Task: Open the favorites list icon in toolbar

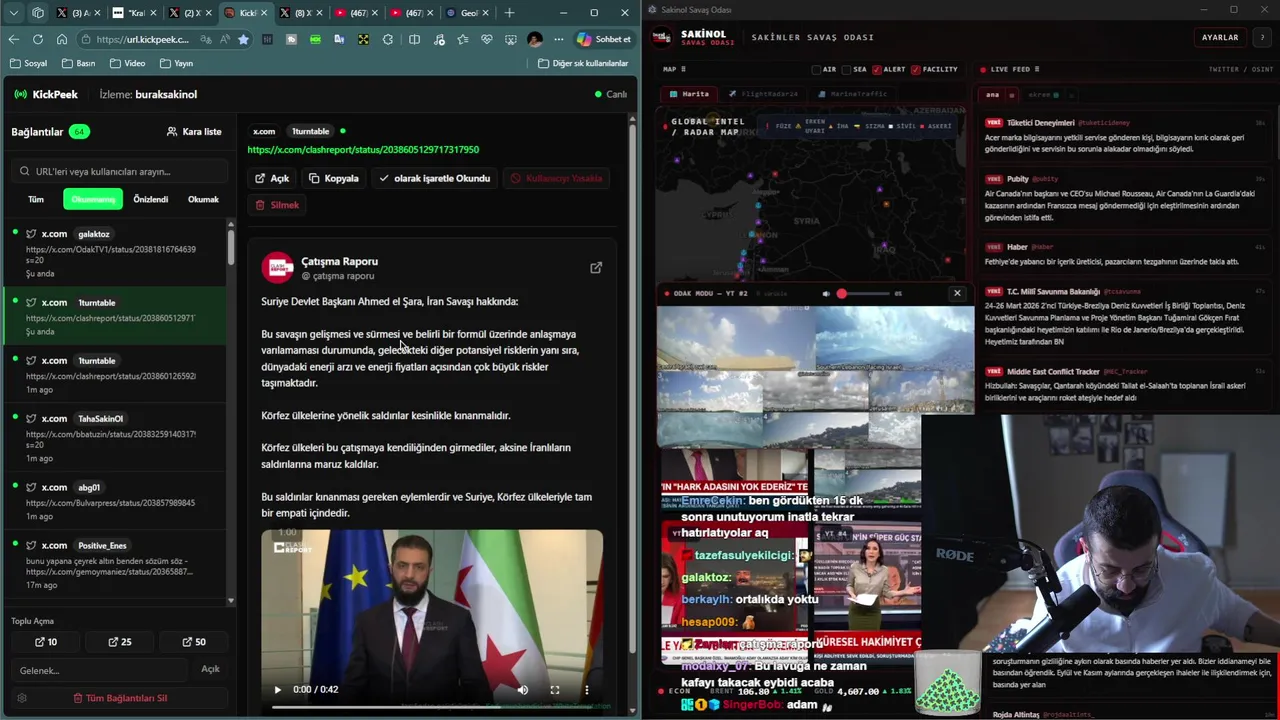Action: pyautogui.click(x=462, y=39)
